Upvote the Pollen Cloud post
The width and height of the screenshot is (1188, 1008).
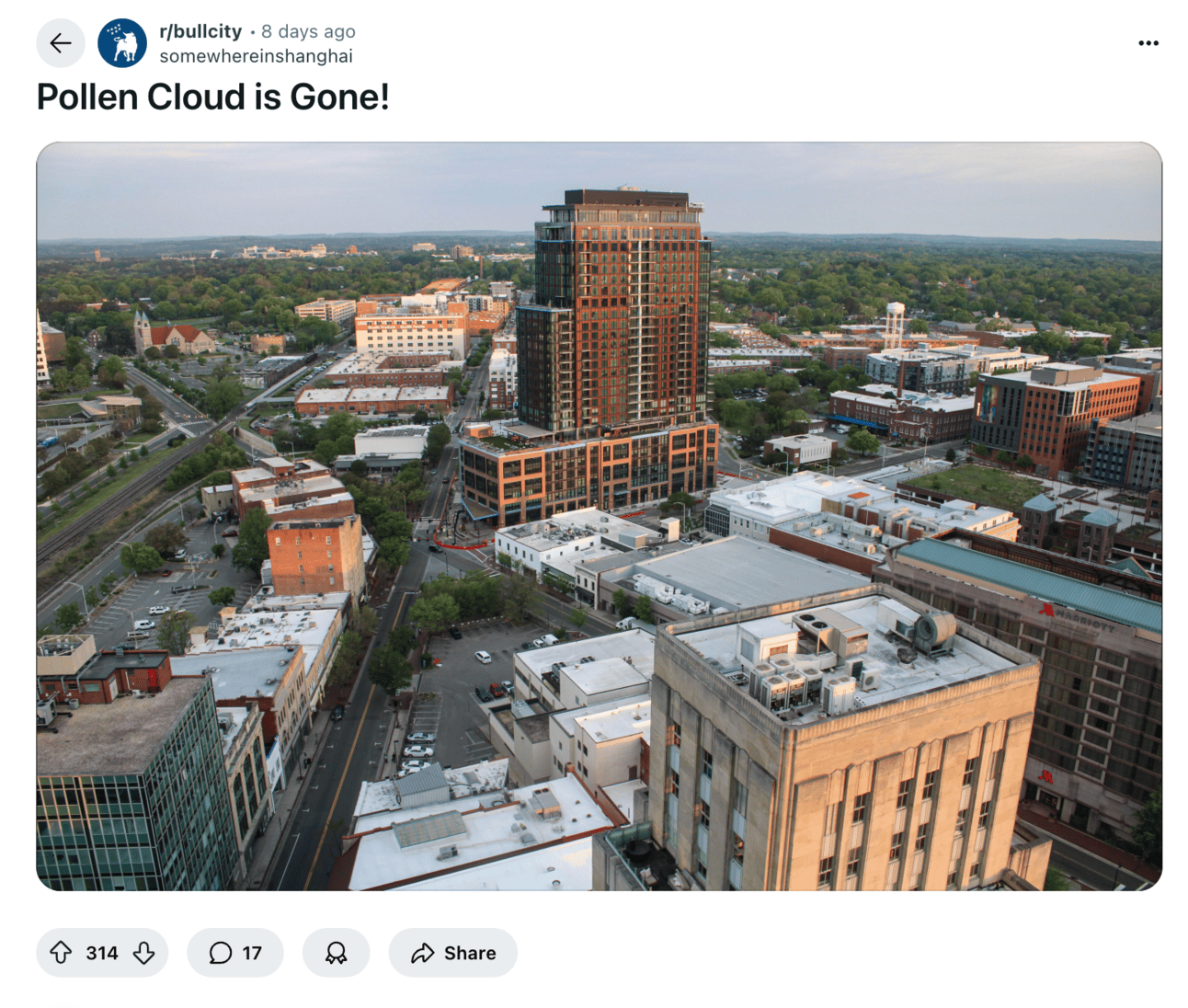pos(61,953)
